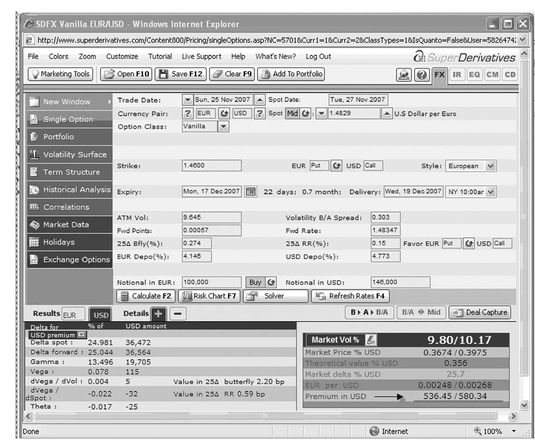This screenshot has height=444, width=535.
Task: Open New Window in sidebar
Action: click(70, 102)
